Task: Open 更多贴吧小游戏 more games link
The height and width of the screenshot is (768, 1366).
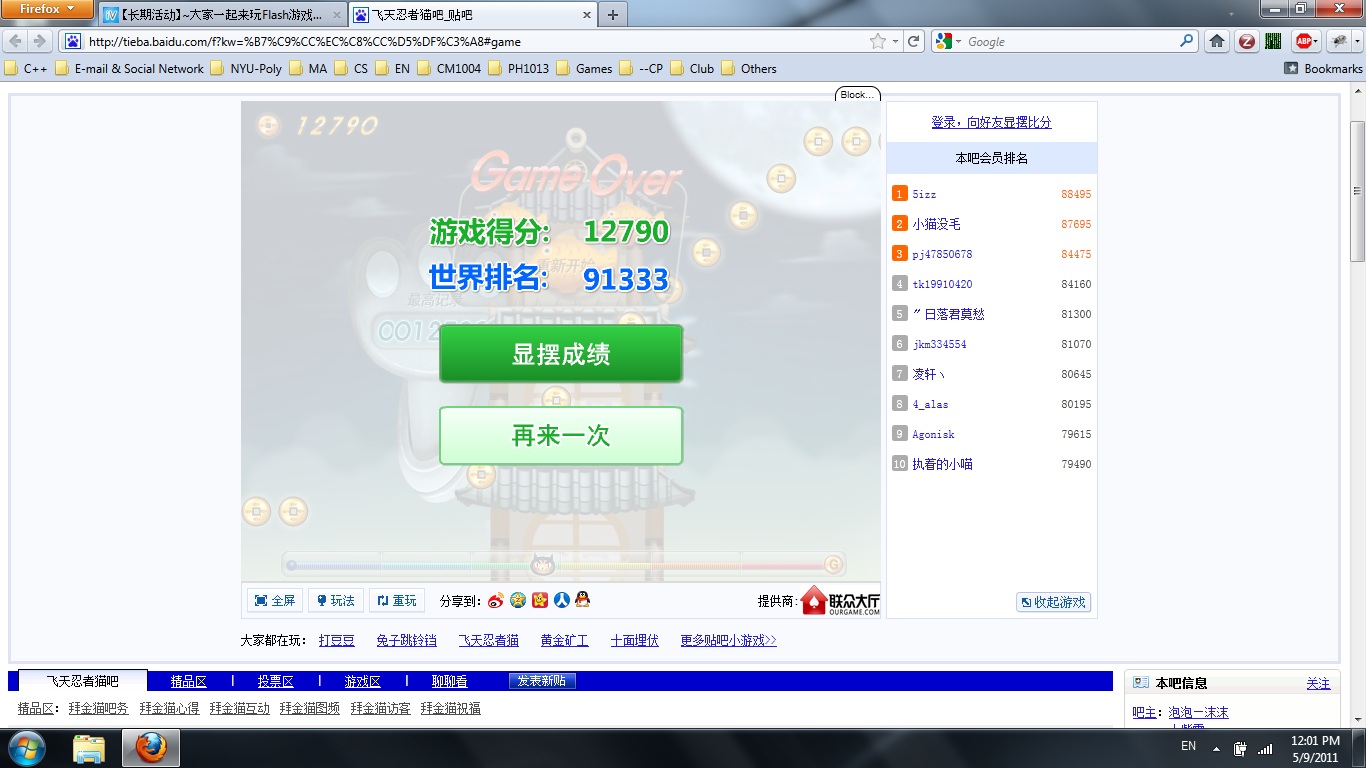Action: [x=728, y=640]
